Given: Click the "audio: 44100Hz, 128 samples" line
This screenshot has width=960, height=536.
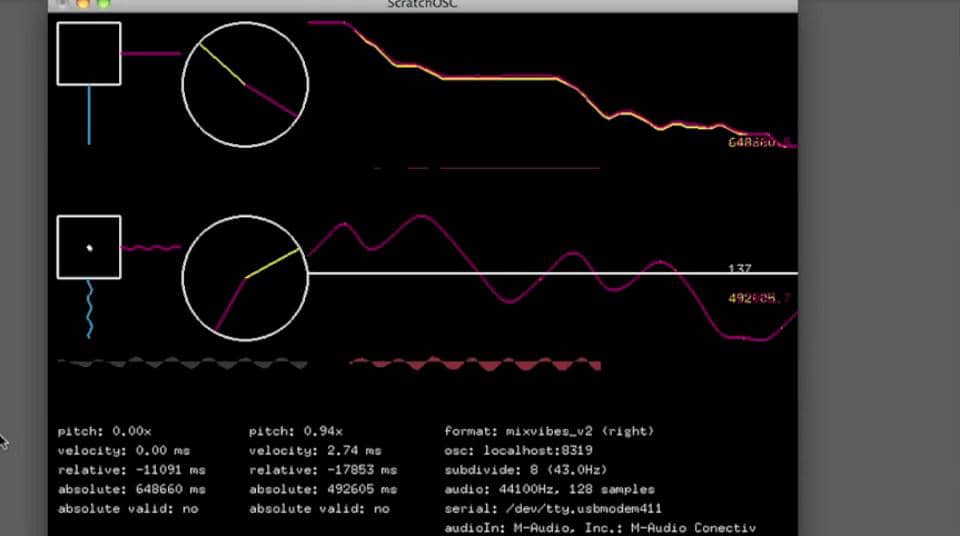Looking at the screenshot, I should point(550,489).
